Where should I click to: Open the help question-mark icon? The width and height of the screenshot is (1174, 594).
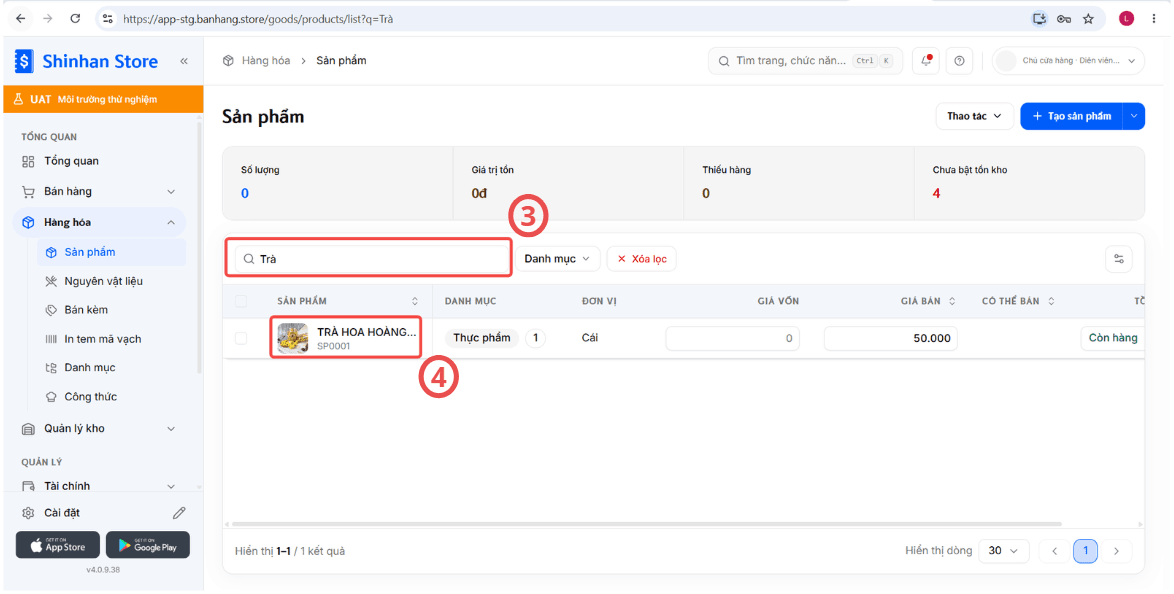pos(959,61)
